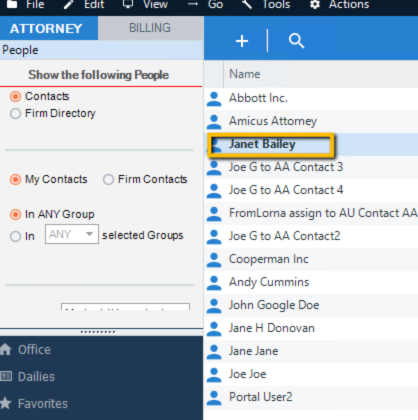Select the In ANY Group radio button
418x420 pixels.
click(x=15, y=214)
